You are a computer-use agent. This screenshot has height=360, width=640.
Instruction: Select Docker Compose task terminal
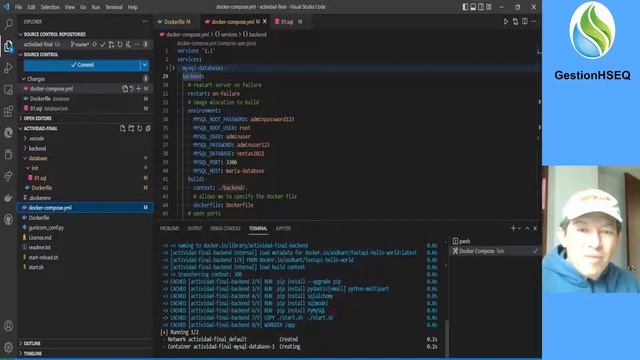pyautogui.click(x=495, y=251)
